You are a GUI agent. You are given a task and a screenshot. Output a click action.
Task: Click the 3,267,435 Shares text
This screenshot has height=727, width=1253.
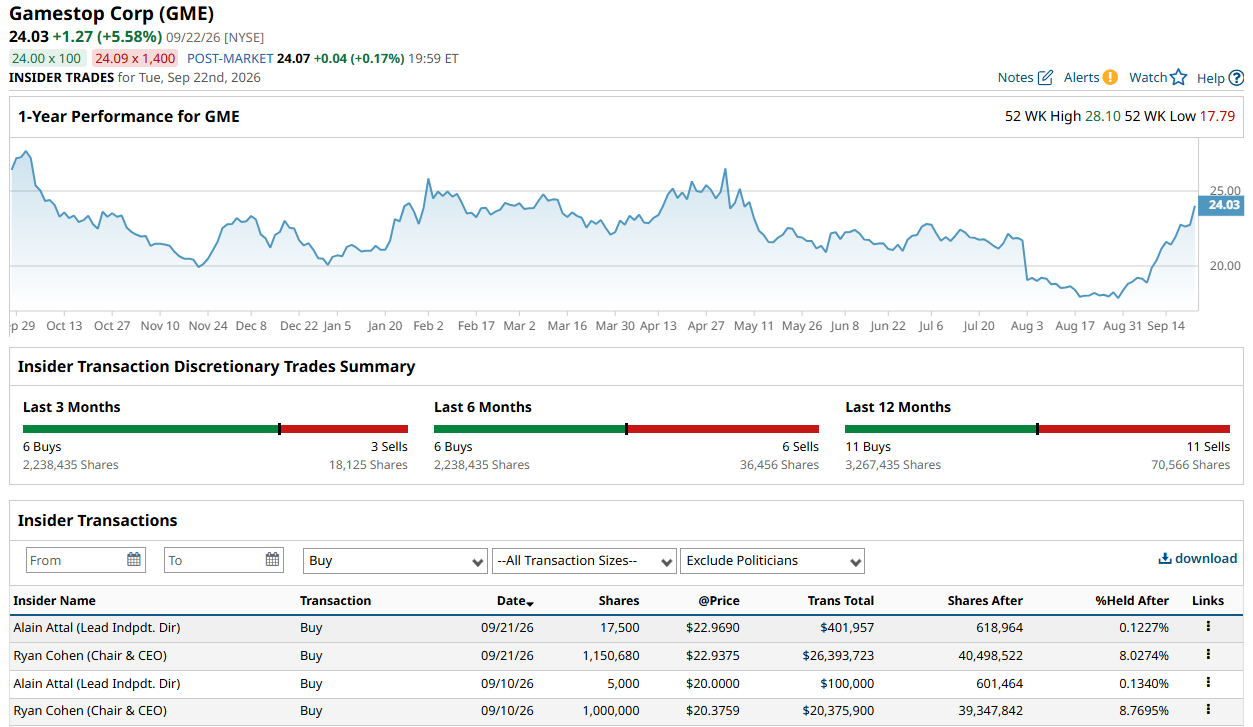[x=893, y=465]
